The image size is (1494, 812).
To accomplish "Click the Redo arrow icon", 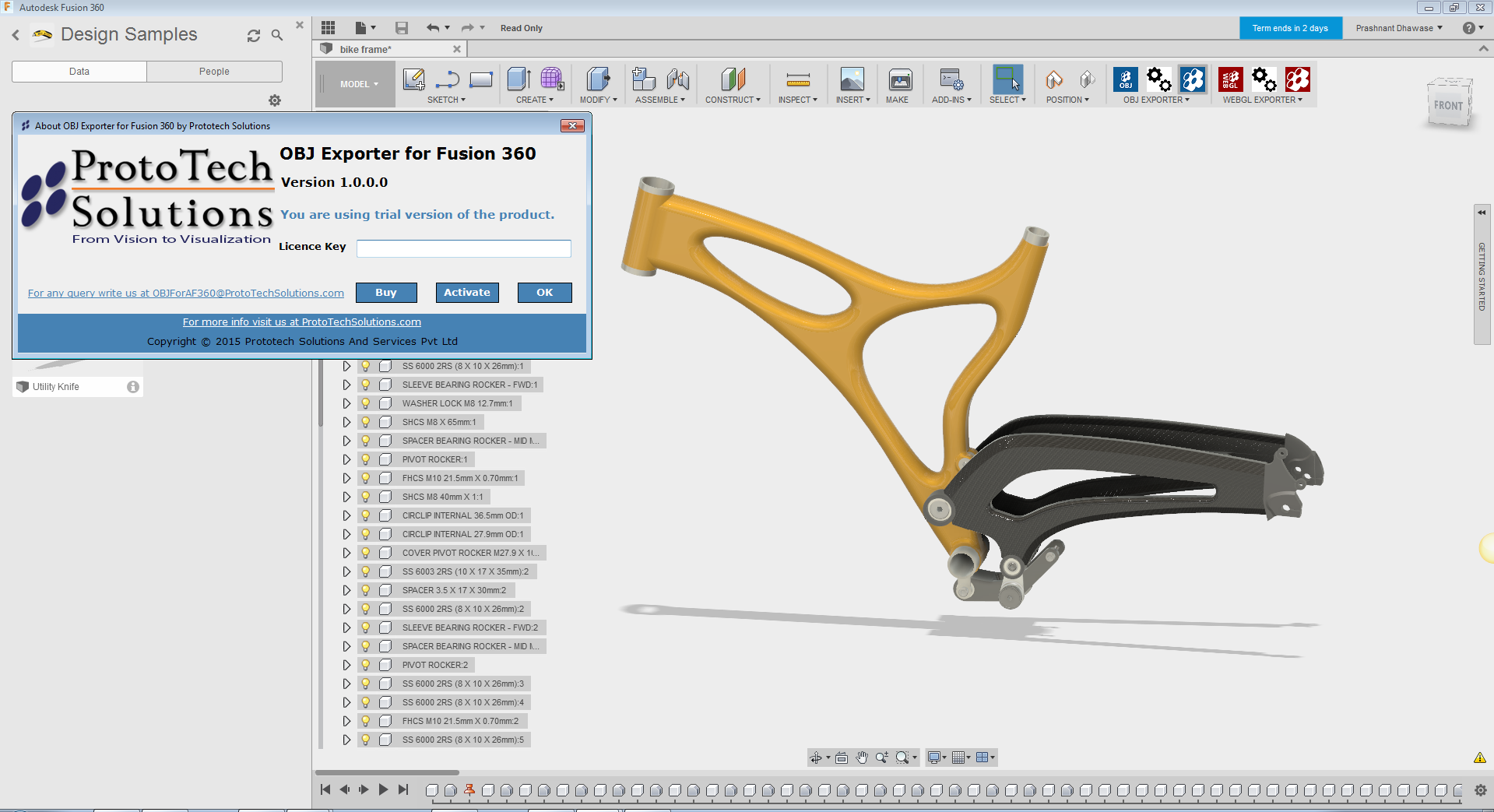I will pos(467,28).
